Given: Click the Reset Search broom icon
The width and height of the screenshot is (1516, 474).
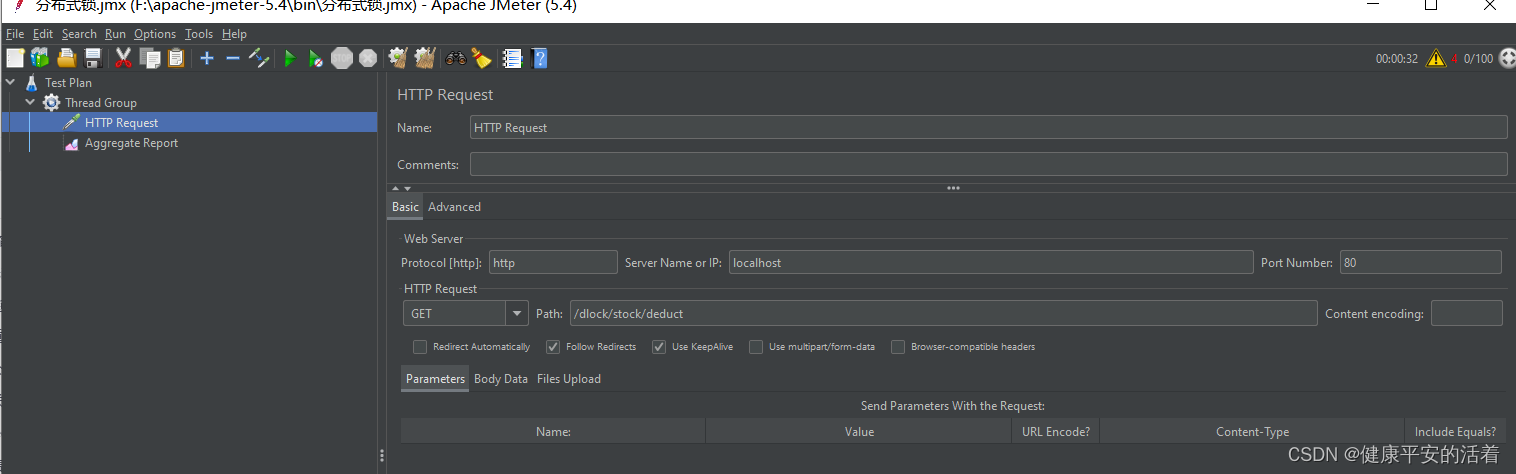Looking at the screenshot, I should pyautogui.click(x=482, y=58).
